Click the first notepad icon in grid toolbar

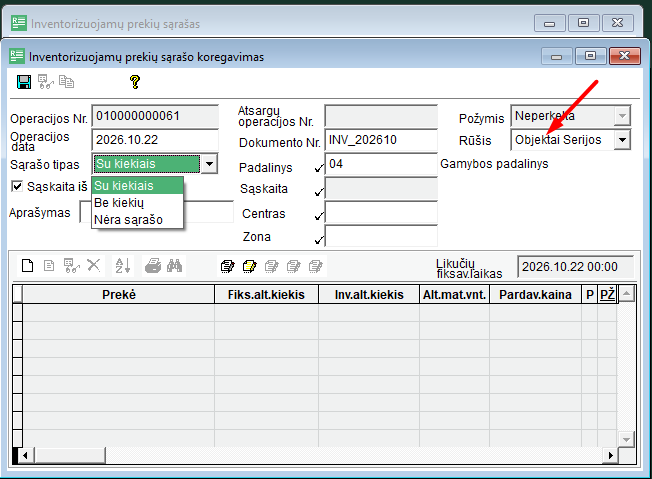pos(227,266)
